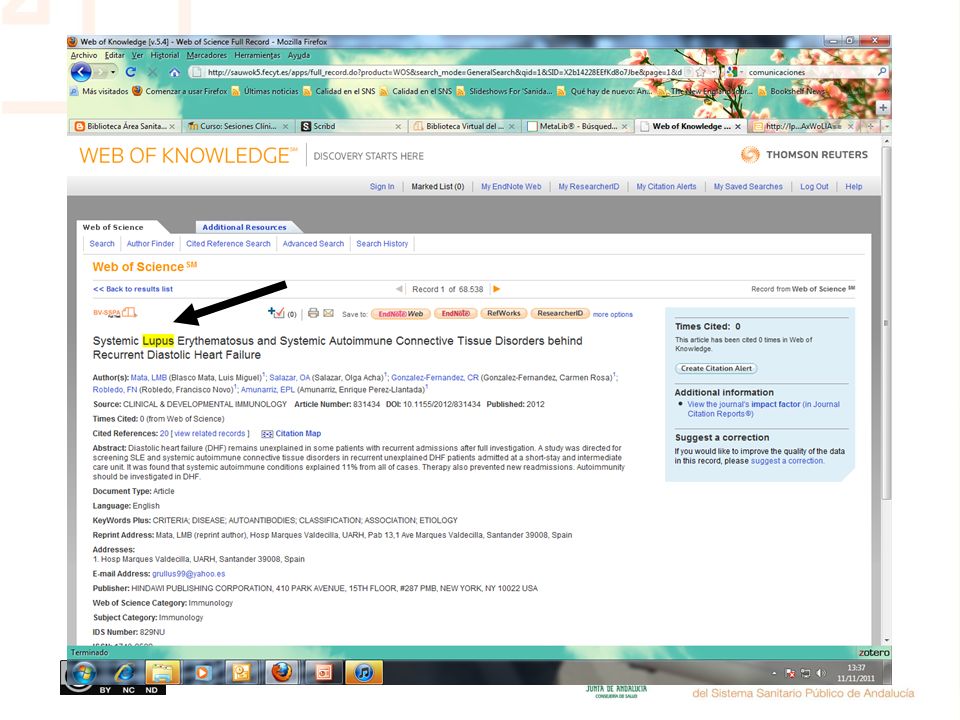The image size is (960, 720).
Task: Open a new tab with the plus button
Action: click(883, 108)
